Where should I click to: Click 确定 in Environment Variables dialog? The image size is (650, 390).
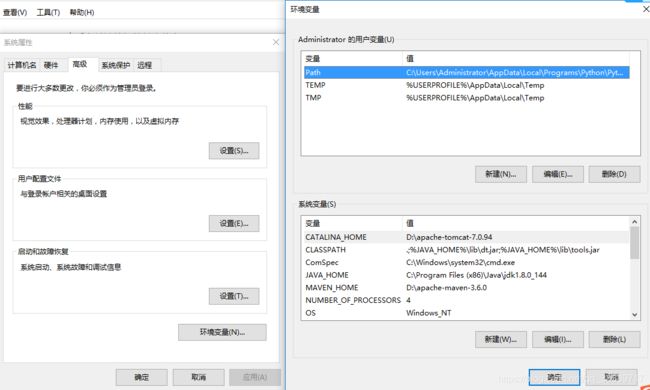[554, 377]
